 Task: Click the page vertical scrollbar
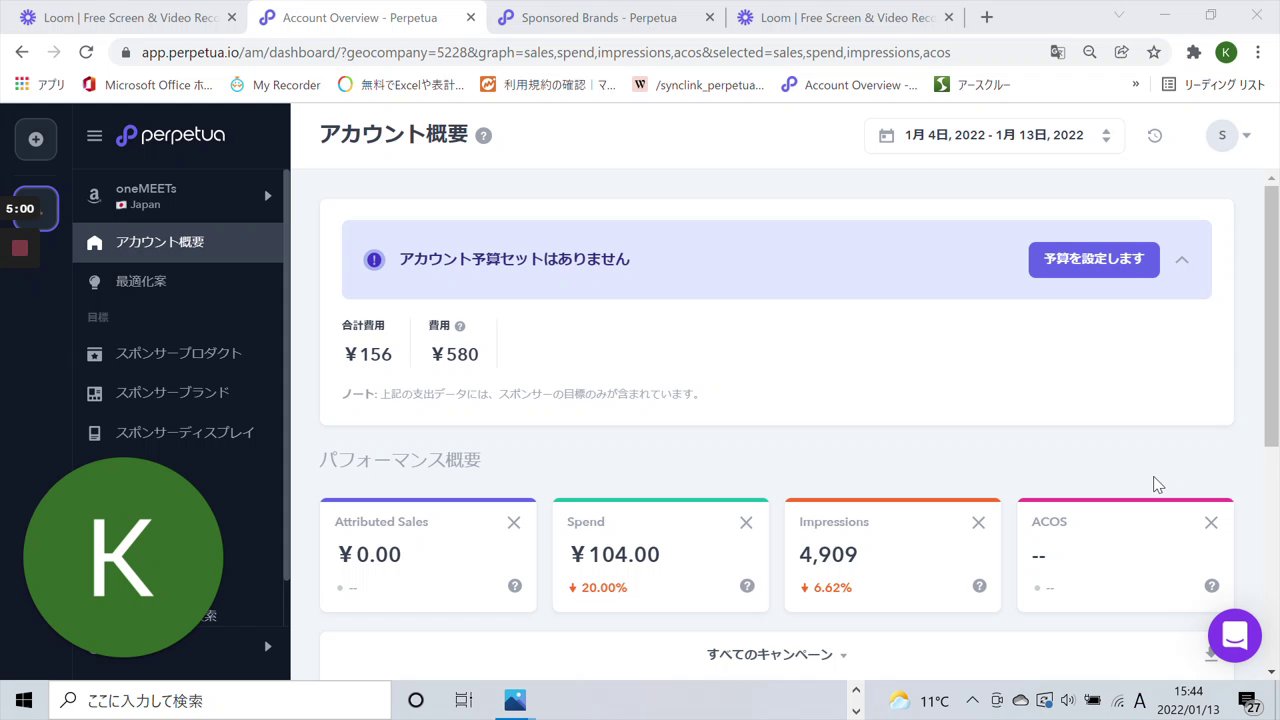[1271, 316]
